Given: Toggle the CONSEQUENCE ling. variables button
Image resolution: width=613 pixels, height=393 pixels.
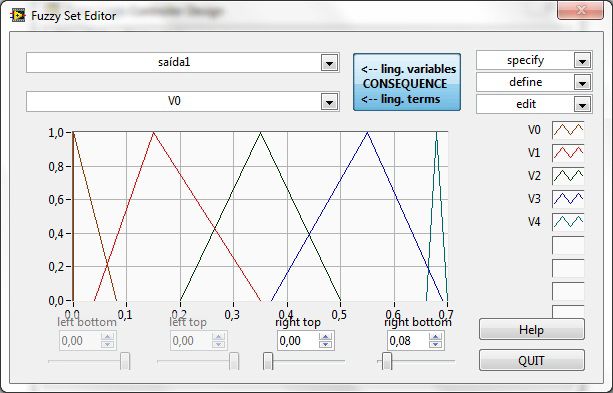Looking at the screenshot, I should pyautogui.click(x=407, y=83).
